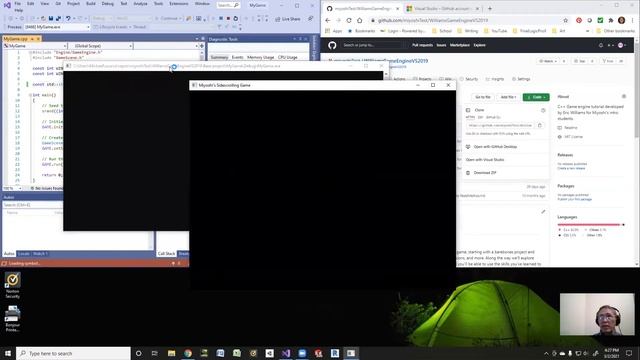
Task: Click Download ZIP in clone menu
Action: [x=481, y=173]
